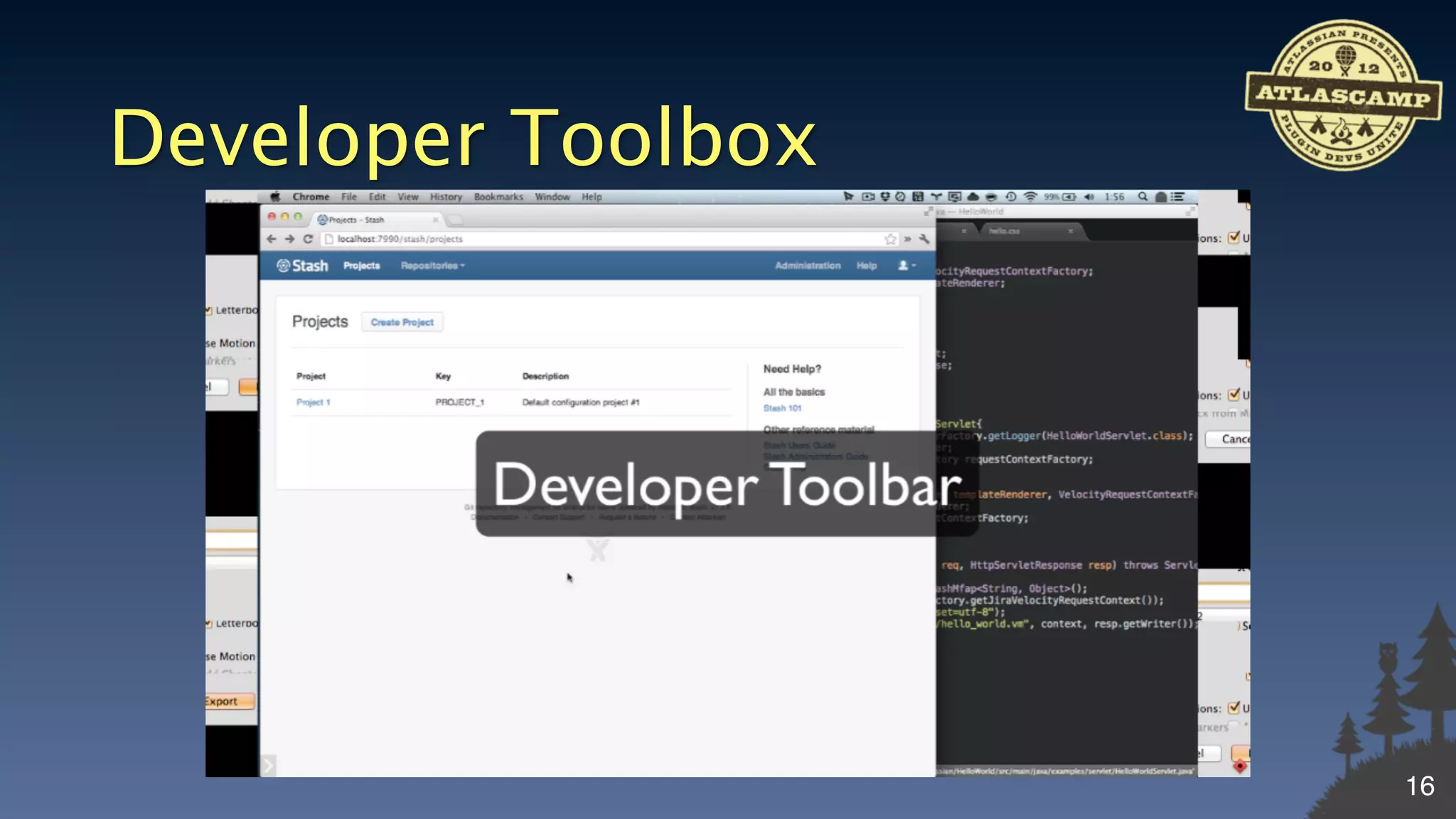
Task: Click getLogger code line in editor
Action: click(1064, 436)
